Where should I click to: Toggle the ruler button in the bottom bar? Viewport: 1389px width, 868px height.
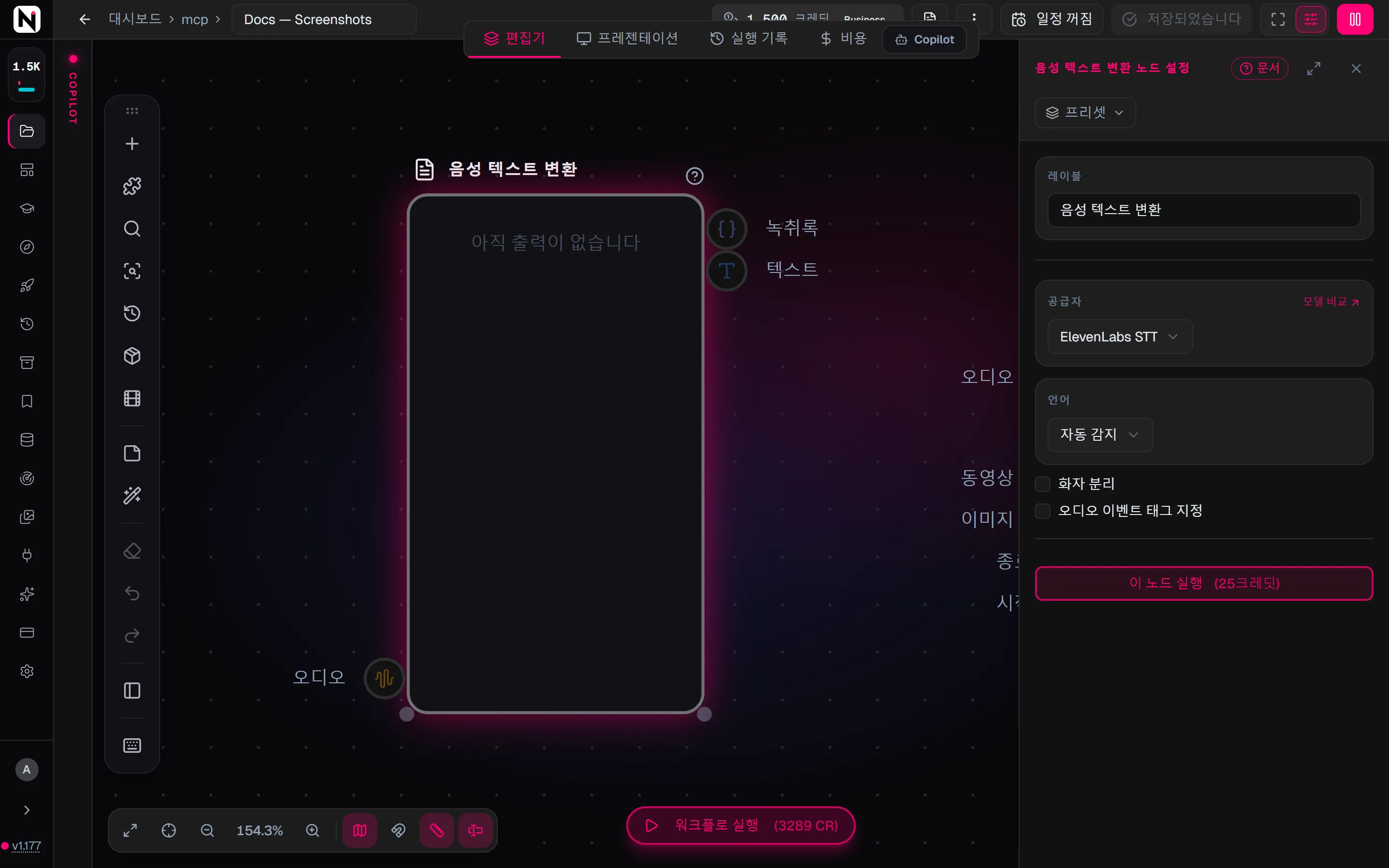(x=437, y=830)
